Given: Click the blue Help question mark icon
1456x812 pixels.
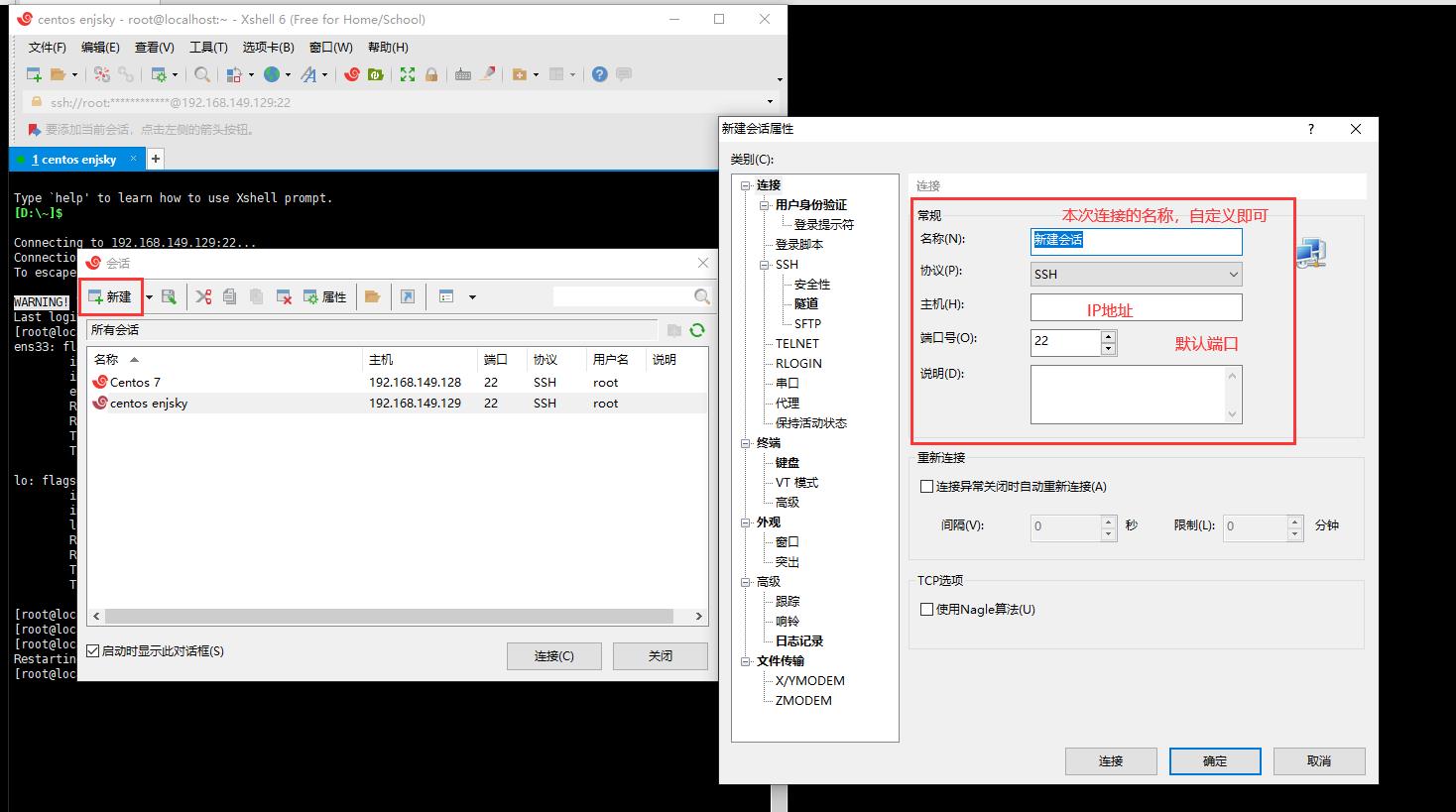Looking at the screenshot, I should pyautogui.click(x=600, y=74).
